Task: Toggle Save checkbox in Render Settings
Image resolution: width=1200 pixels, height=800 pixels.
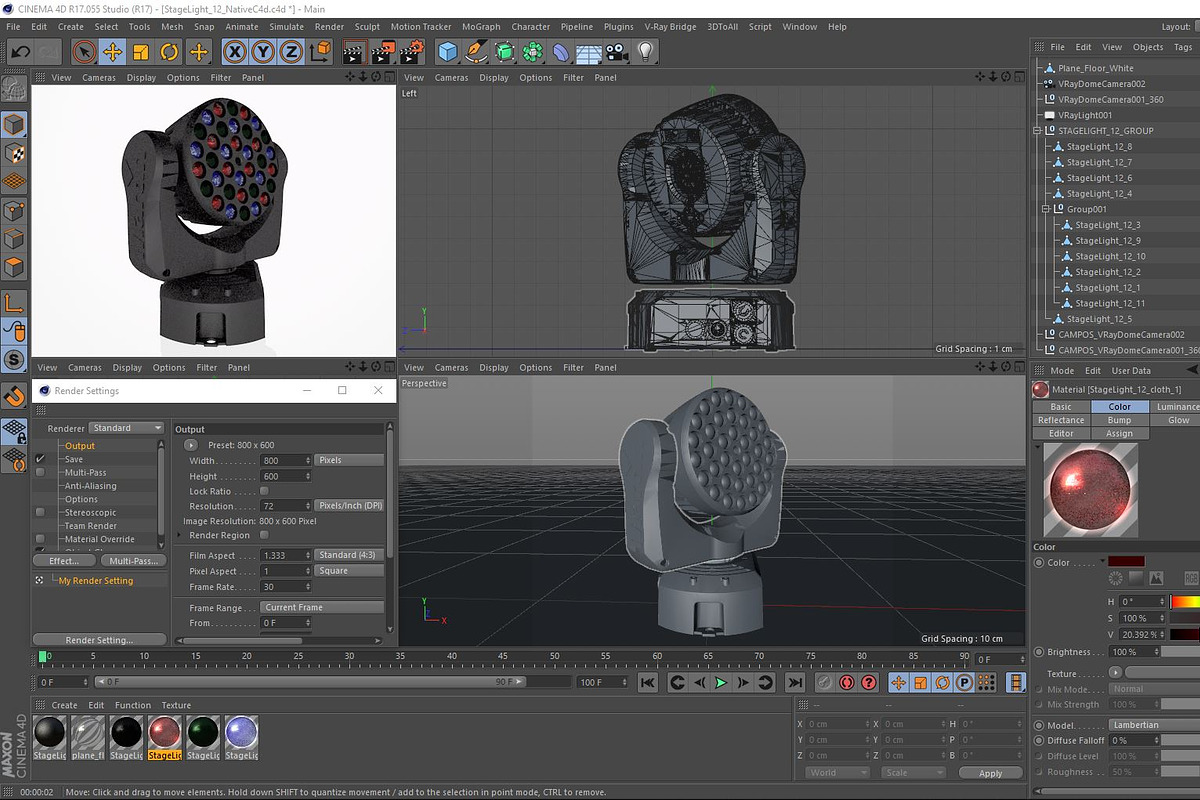Action: tap(40, 459)
